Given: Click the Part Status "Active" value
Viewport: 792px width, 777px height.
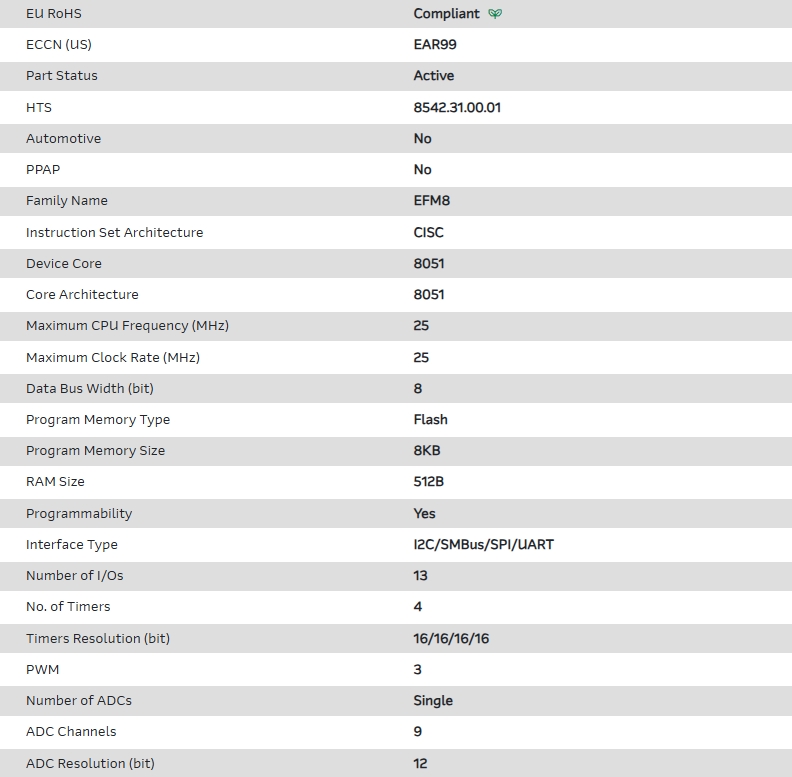Looking at the screenshot, I should click(x=433, y=76).
